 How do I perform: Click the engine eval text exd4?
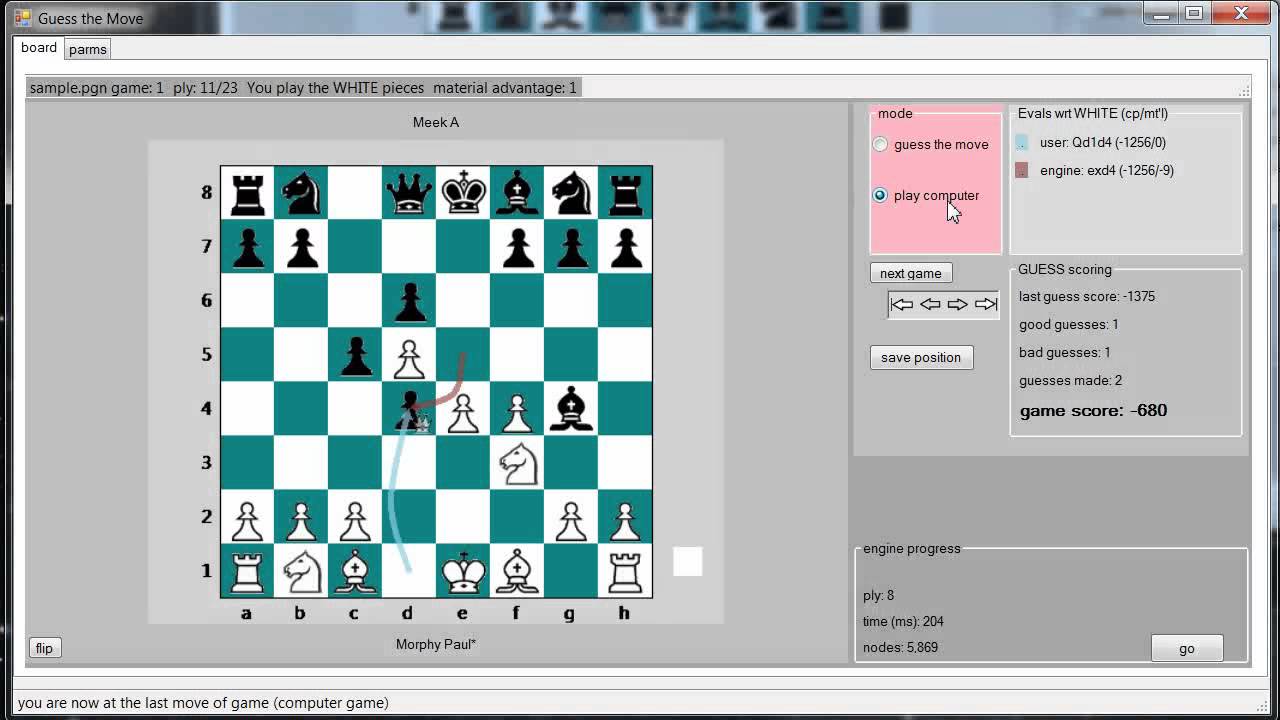pyautogui.click(x=1107, y=171)
